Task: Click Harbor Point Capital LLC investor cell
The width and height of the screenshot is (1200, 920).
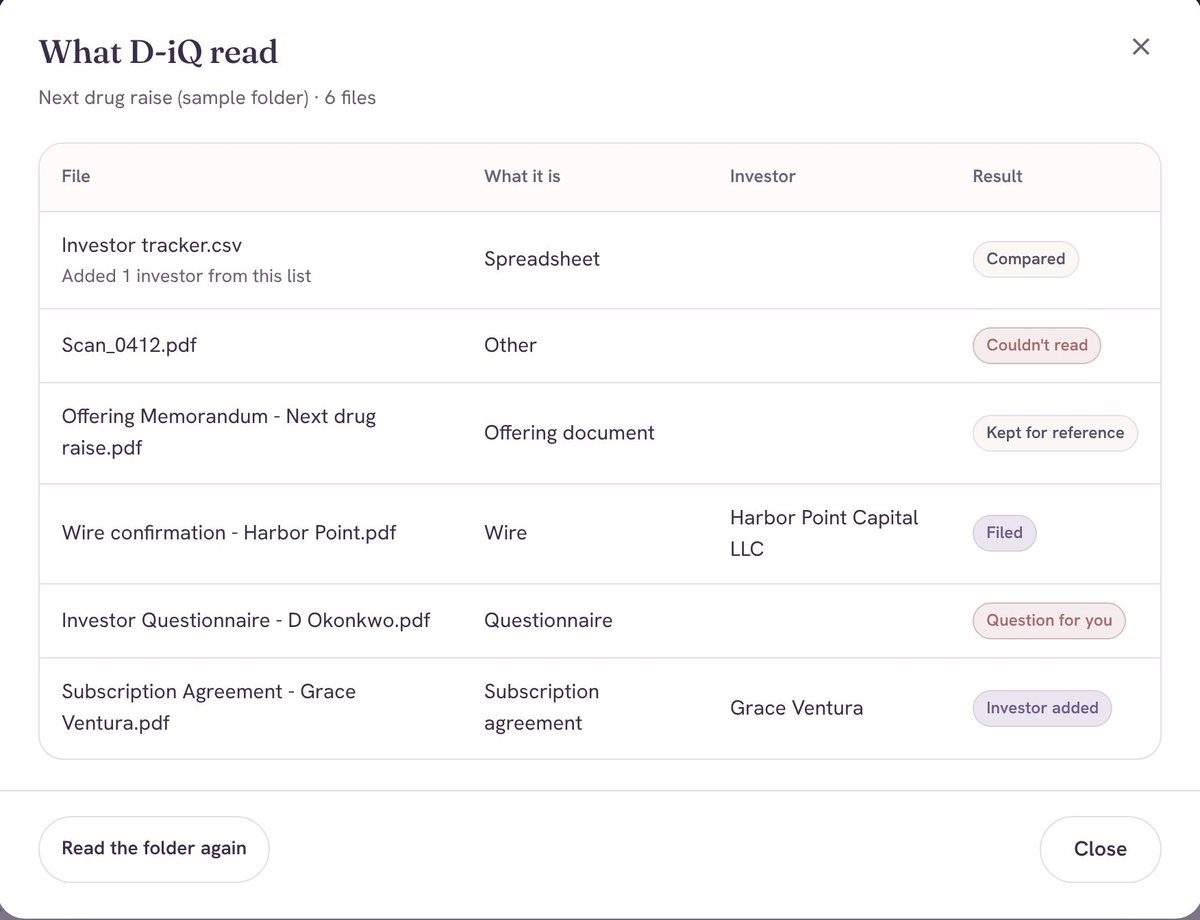Action: pyautogui.click(x=824, y=533)
